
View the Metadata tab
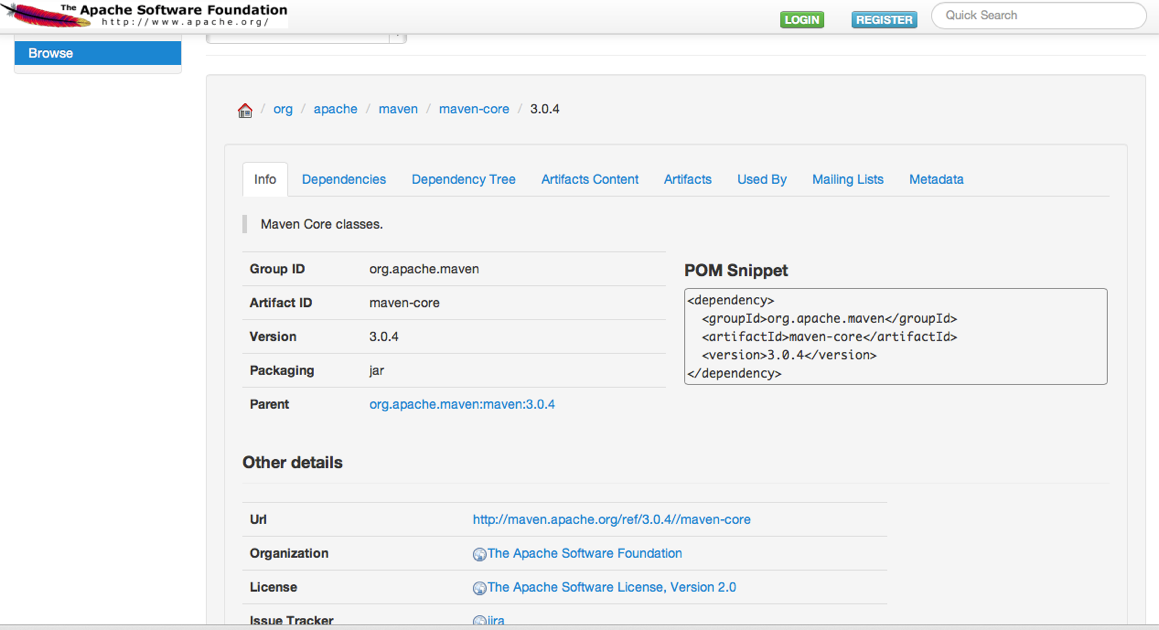(x=936, y=180)
